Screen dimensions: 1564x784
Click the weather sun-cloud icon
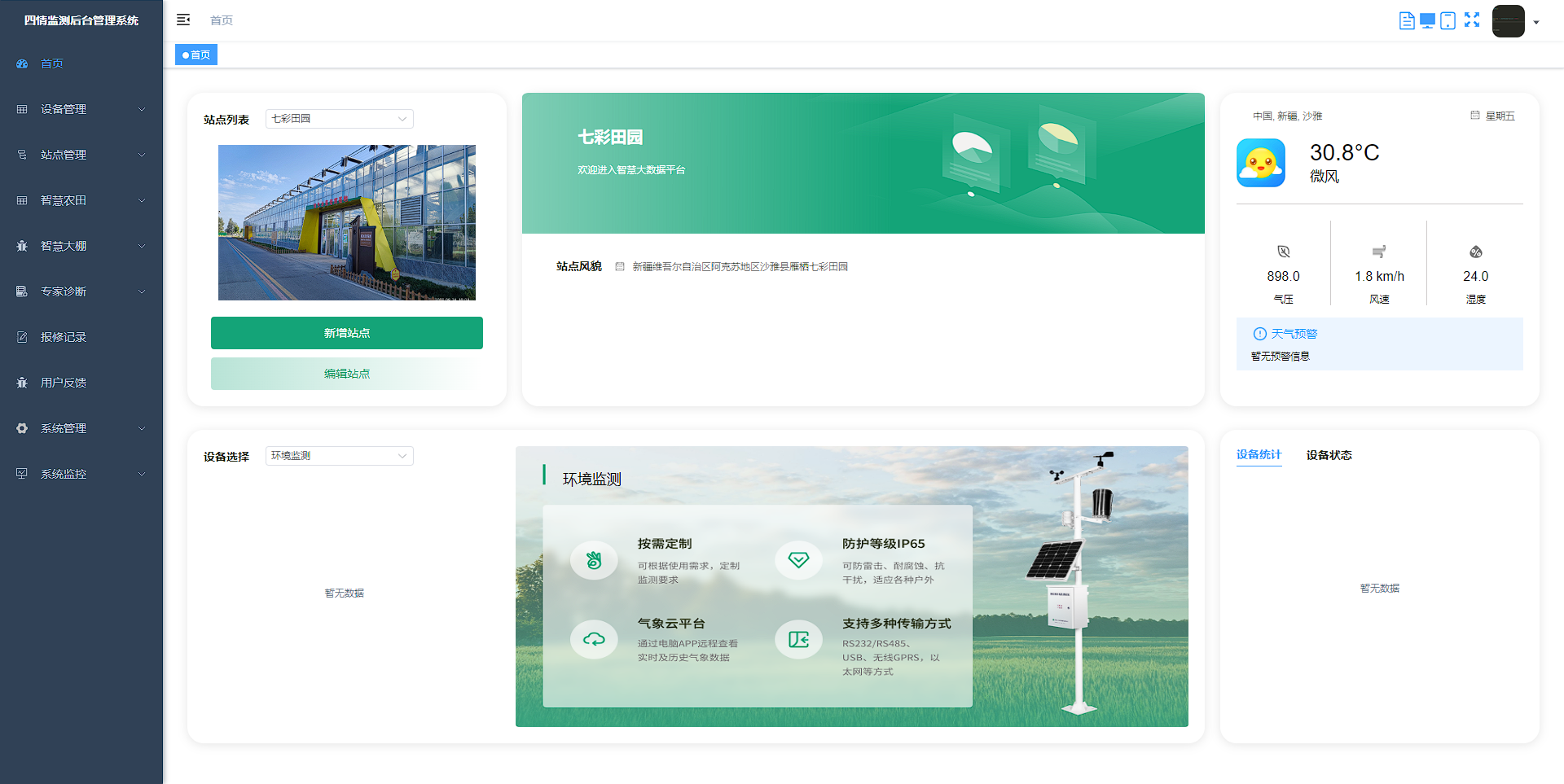pyautogui.click(x=1260, y=163)
